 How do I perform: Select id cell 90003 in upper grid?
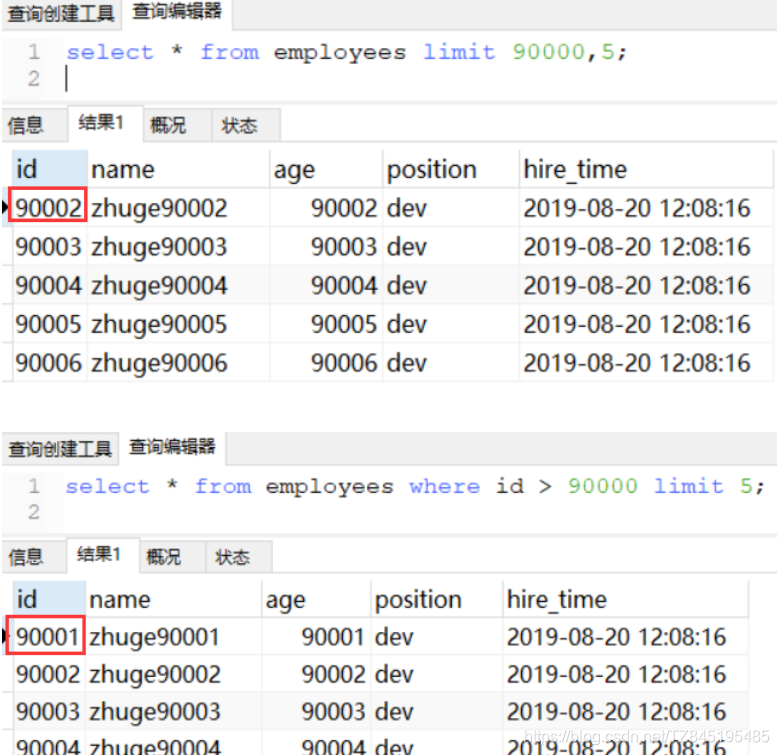tap(48, 246)
